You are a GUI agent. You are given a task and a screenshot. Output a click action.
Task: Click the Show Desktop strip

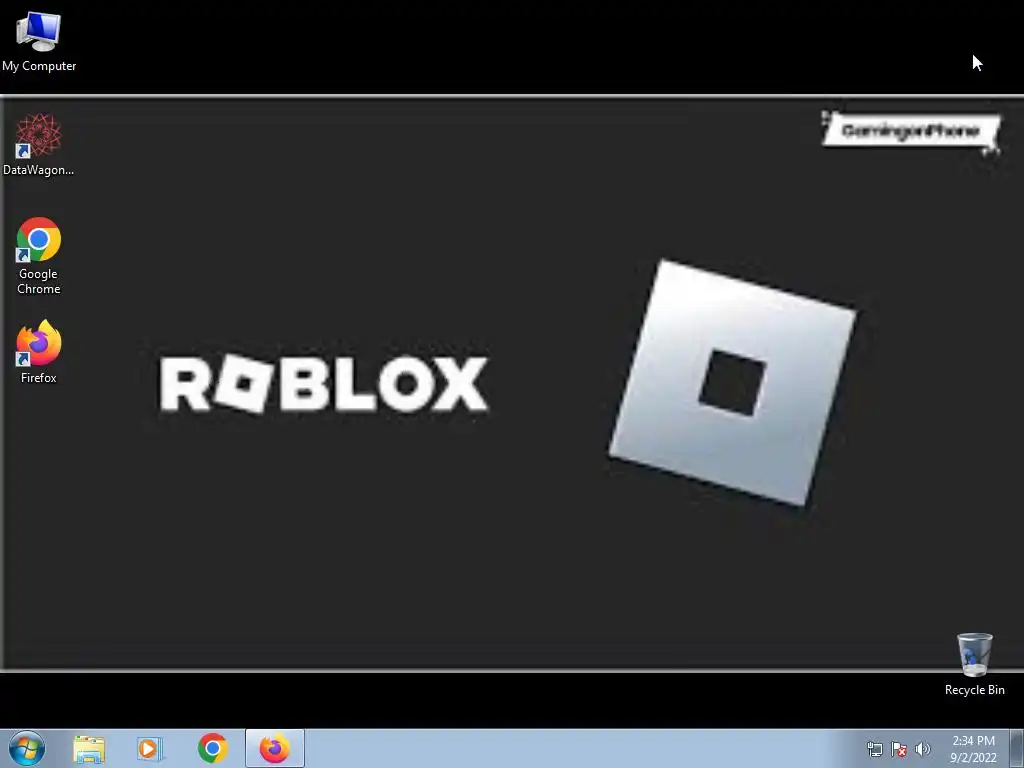coord(1016,748)
